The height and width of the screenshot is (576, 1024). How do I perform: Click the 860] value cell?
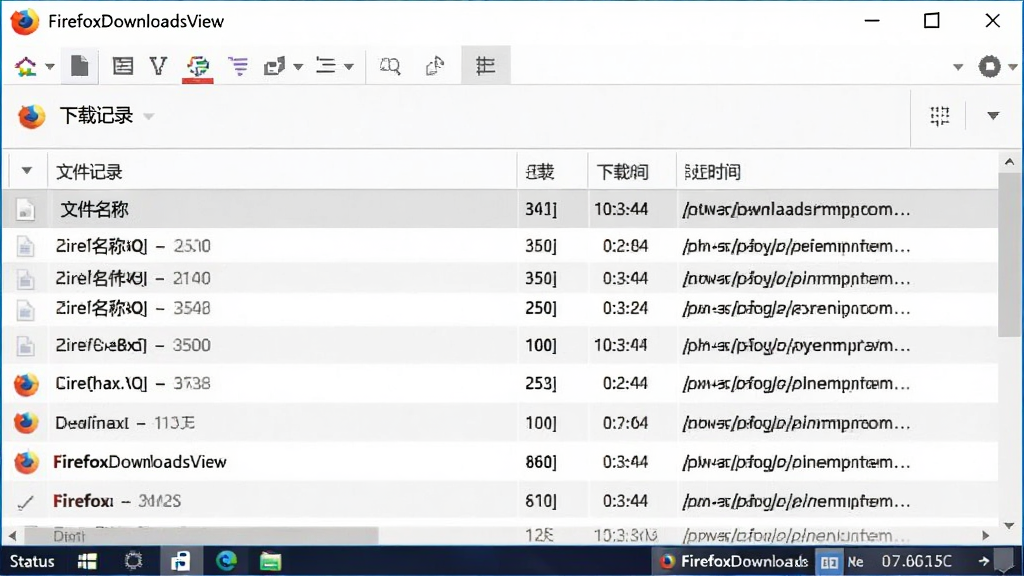(x=541, y=462)
